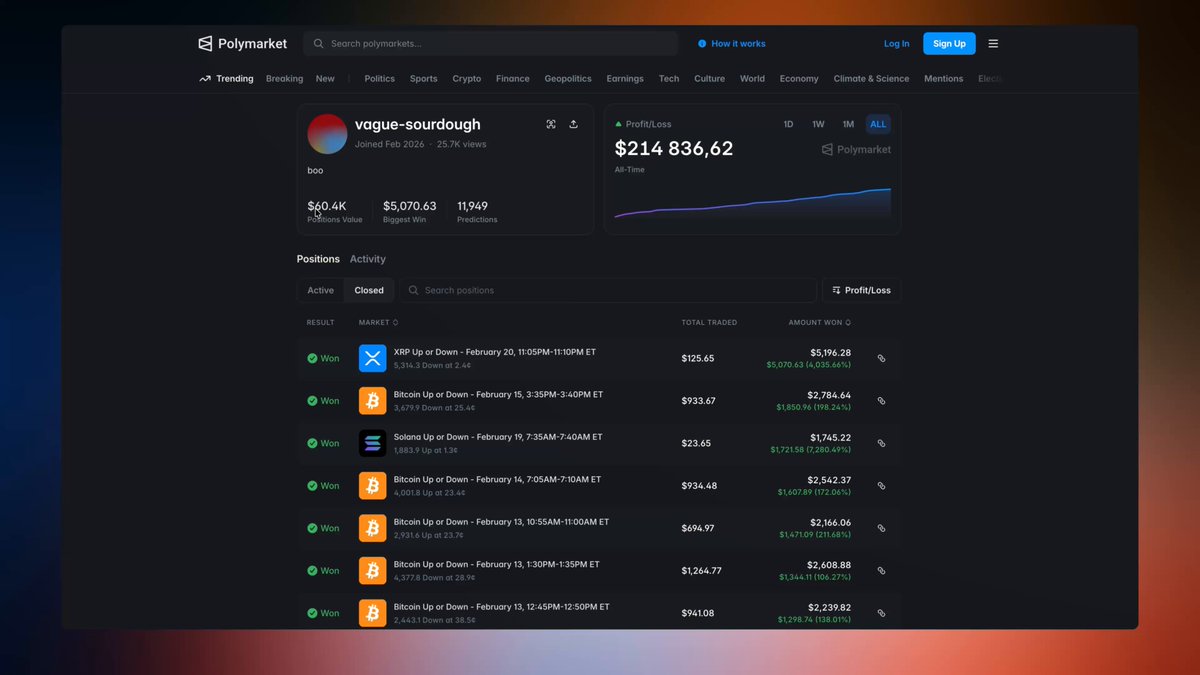Screen dimensions: 1200x675
Task: Click the profit/loss line chart
Action: click(752, 203)
